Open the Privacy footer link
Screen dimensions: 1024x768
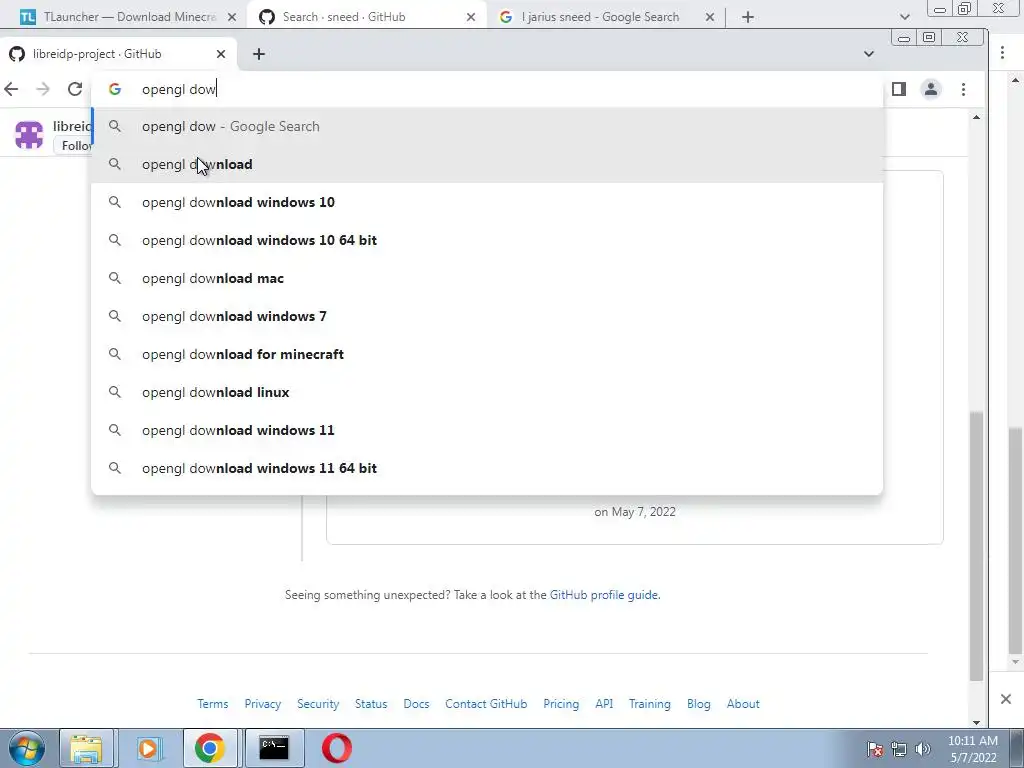point(263,704)
